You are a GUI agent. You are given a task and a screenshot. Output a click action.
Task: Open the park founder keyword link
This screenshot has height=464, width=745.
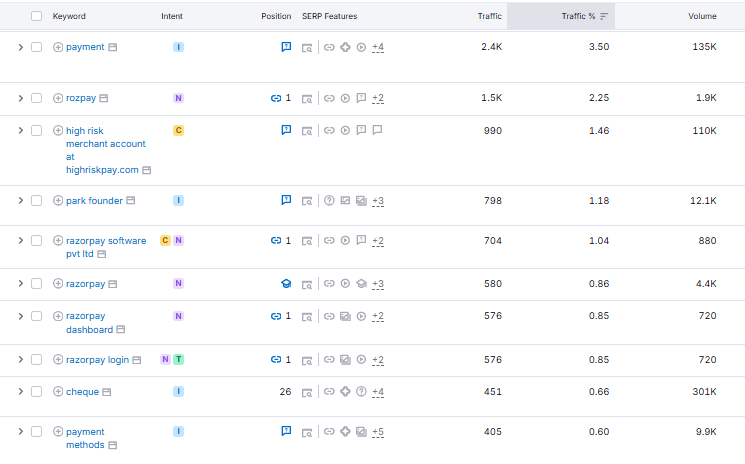[94, 201]
